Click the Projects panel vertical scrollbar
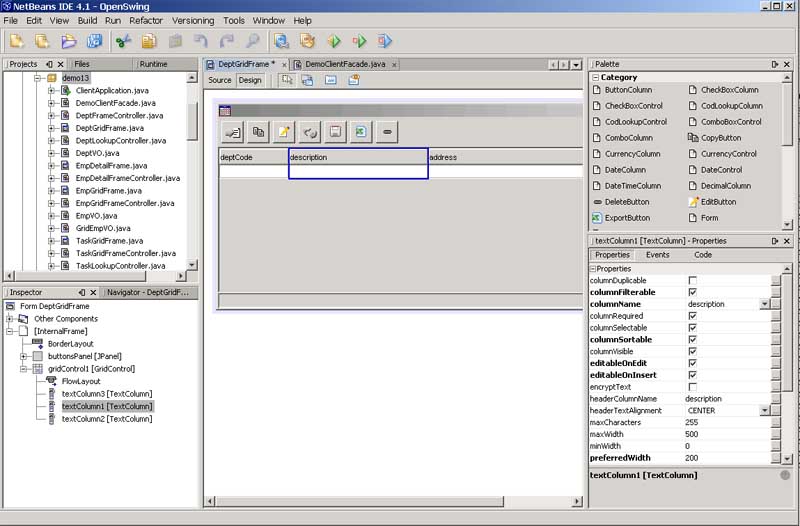Screen dimensions: 800x526 click(x=192, y=120)
